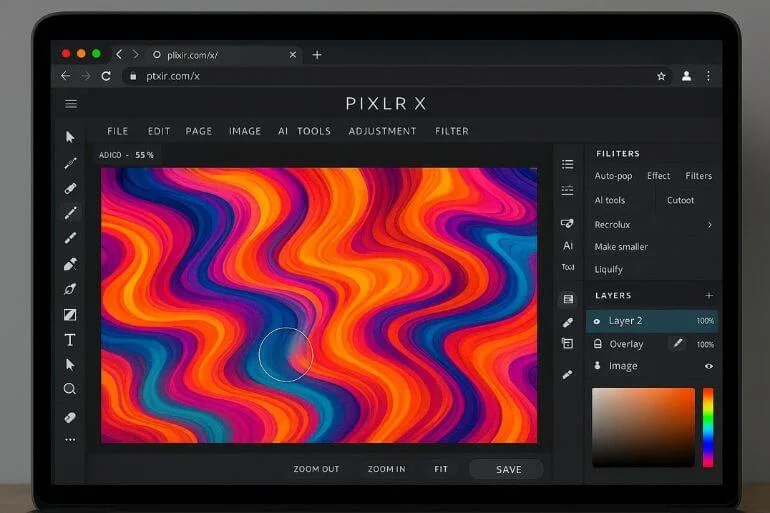Open a new browser tab with plus icon
The image size is (770, 513).
click(317, 55)
